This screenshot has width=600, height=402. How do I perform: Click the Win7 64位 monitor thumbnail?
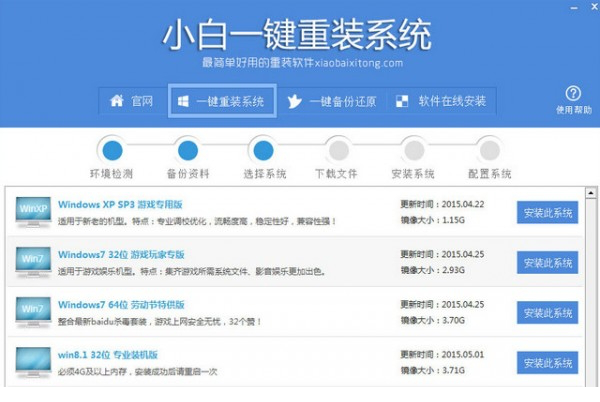[33, 312]
